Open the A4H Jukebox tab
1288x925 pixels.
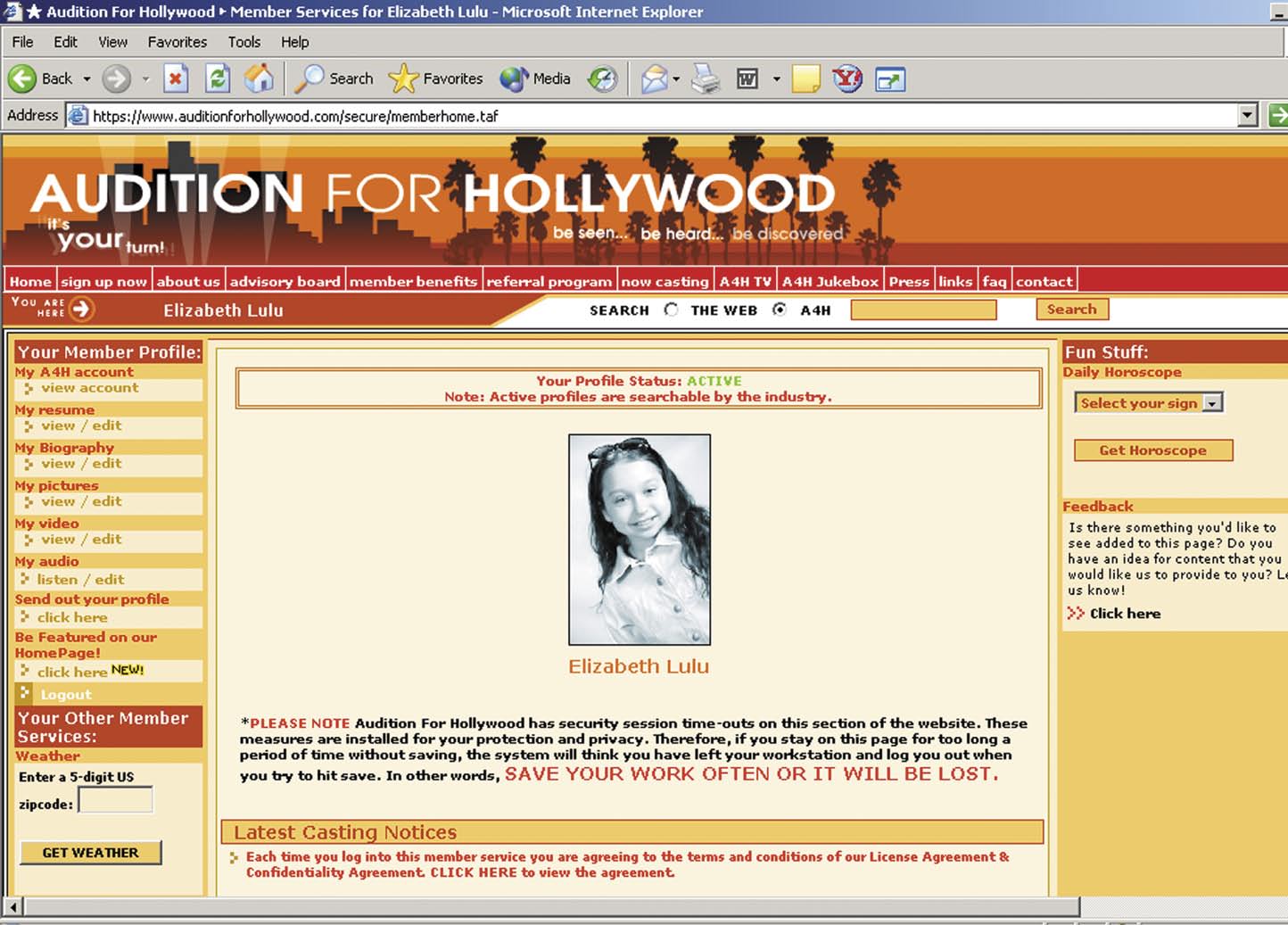[x=830, y=281]
